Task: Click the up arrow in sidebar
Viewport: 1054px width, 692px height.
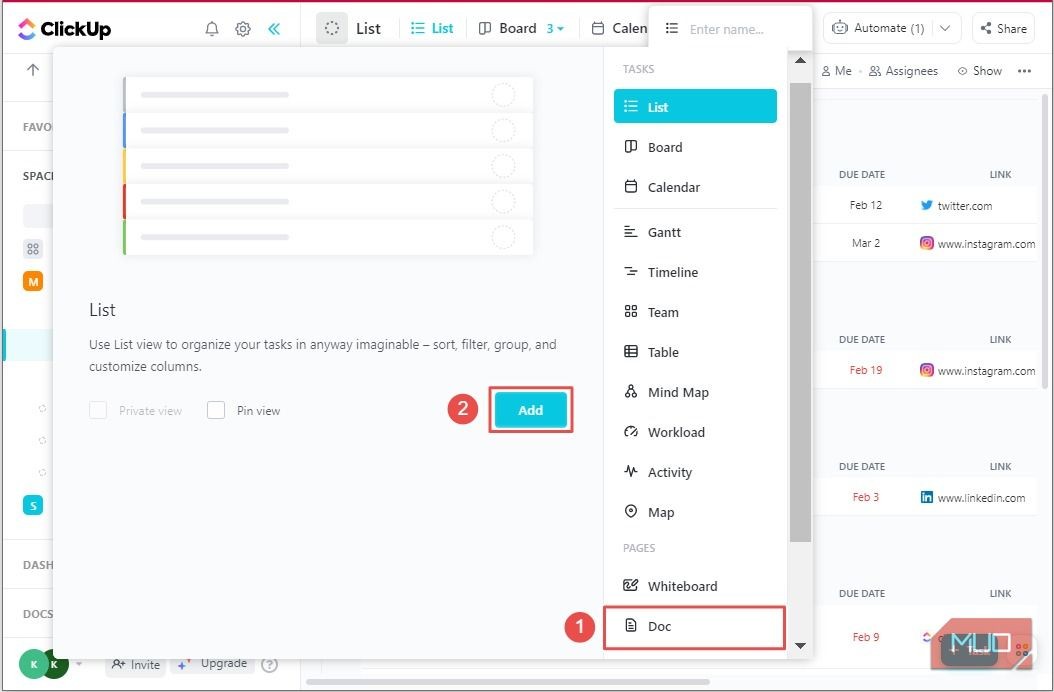Action: tap(32, 69)
